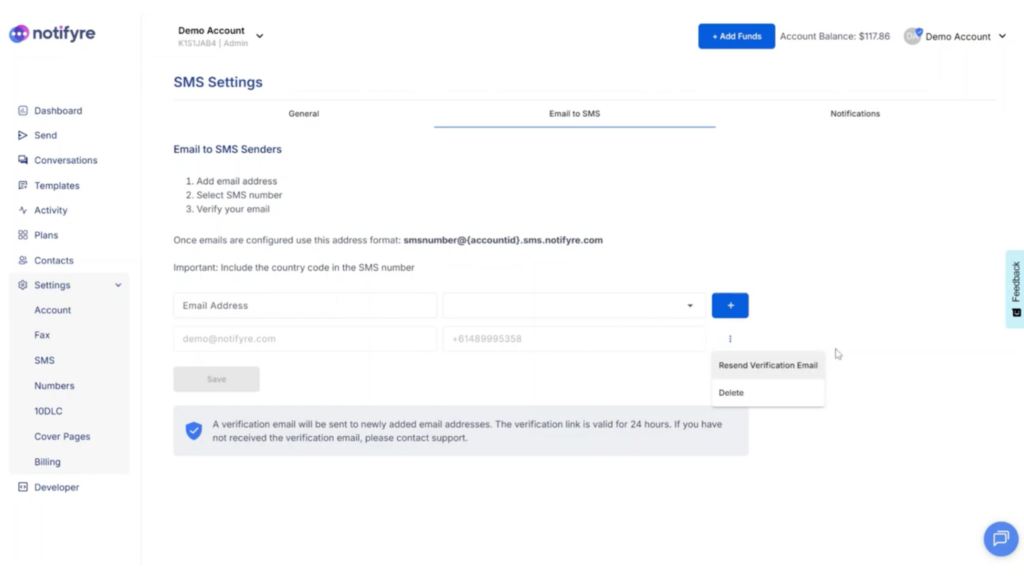The height and width of the screenshot is (576, 1024).
Task: Switch to the Notifications tab
Action: pos(855,114)
